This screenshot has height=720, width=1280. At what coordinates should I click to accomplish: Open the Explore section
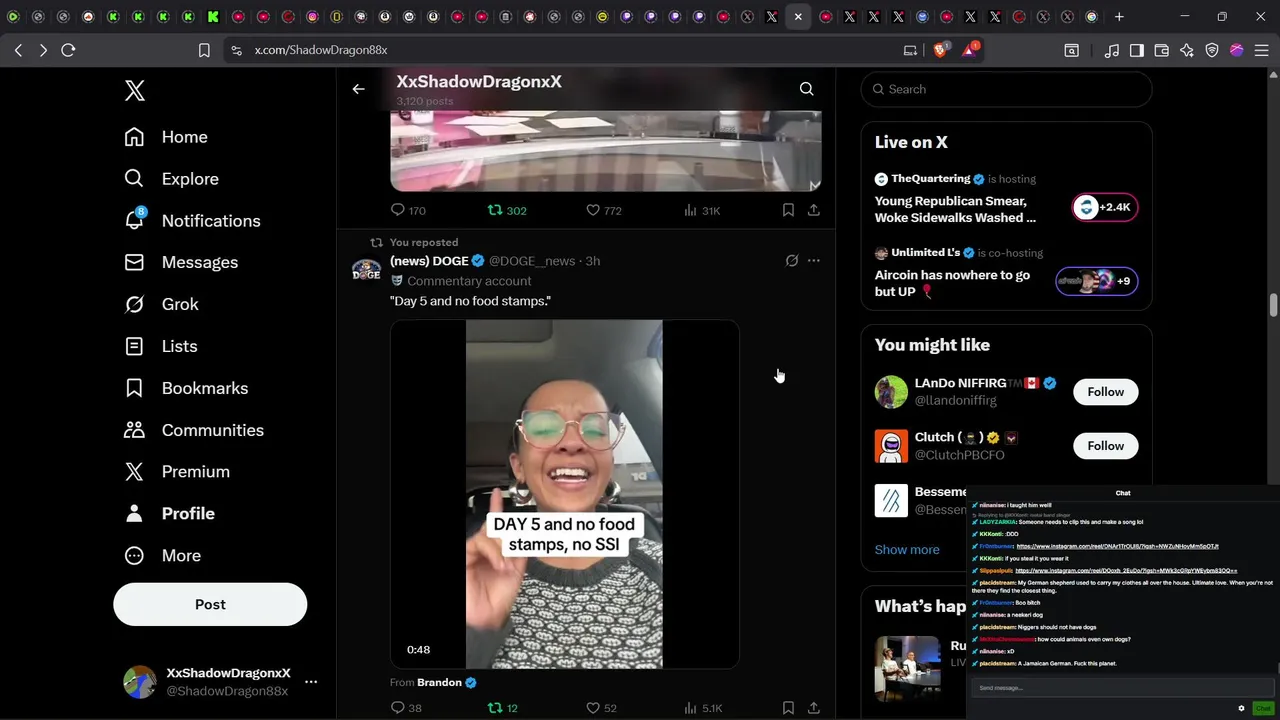pyautogui.click(x=171, y=179)
